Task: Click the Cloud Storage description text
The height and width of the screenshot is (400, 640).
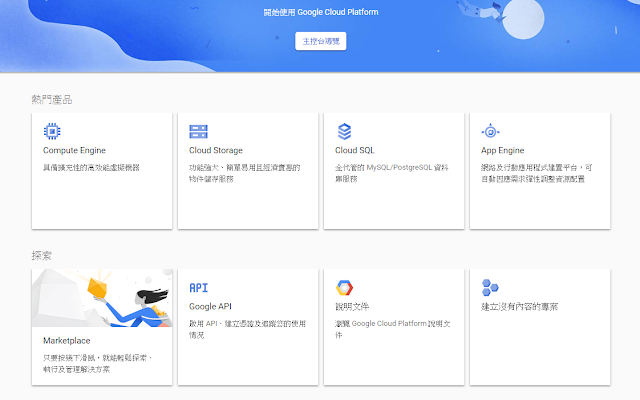Action: 244,173
